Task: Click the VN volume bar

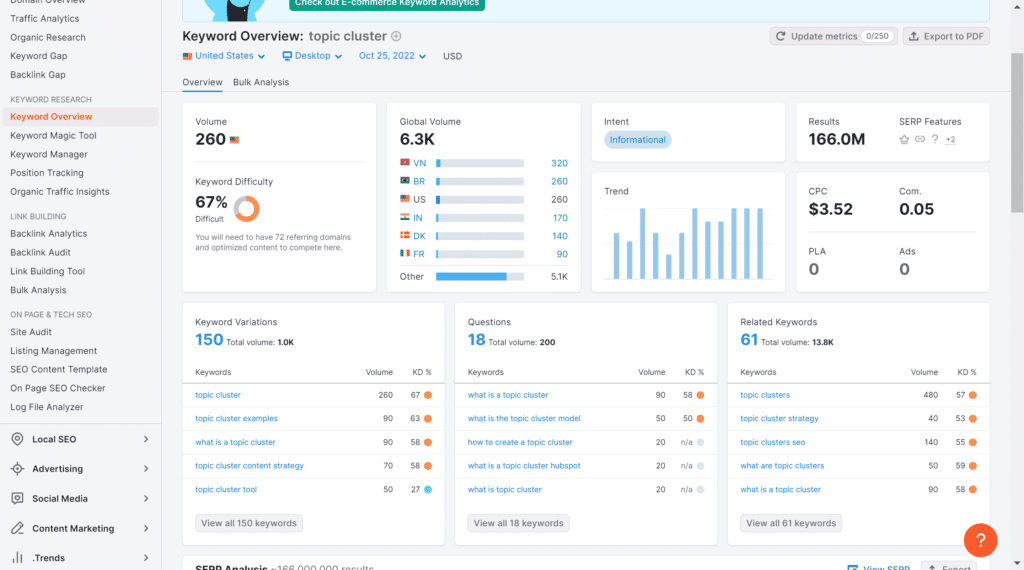Action: point(480,163)
